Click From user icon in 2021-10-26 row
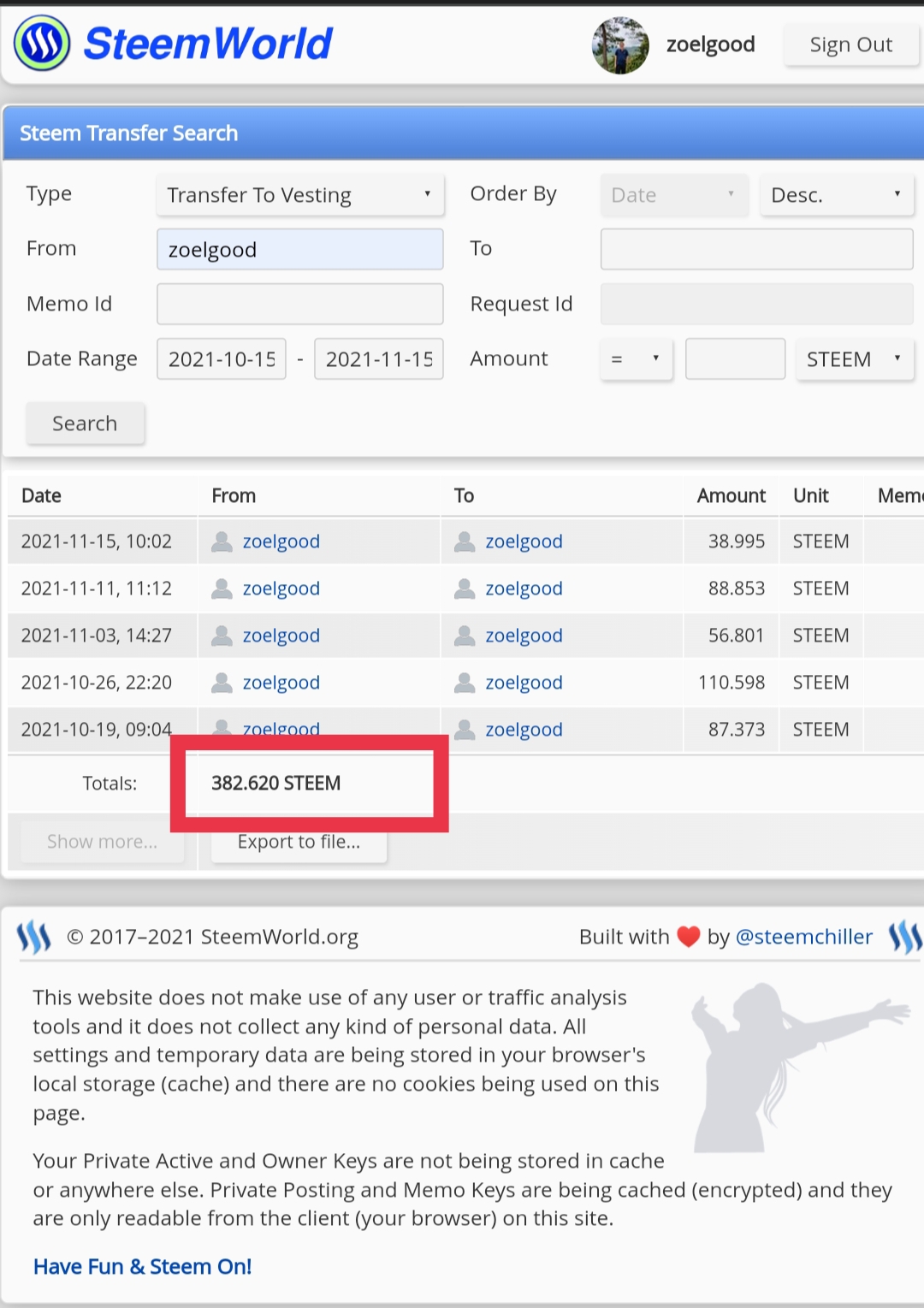 tap(222, 683)
